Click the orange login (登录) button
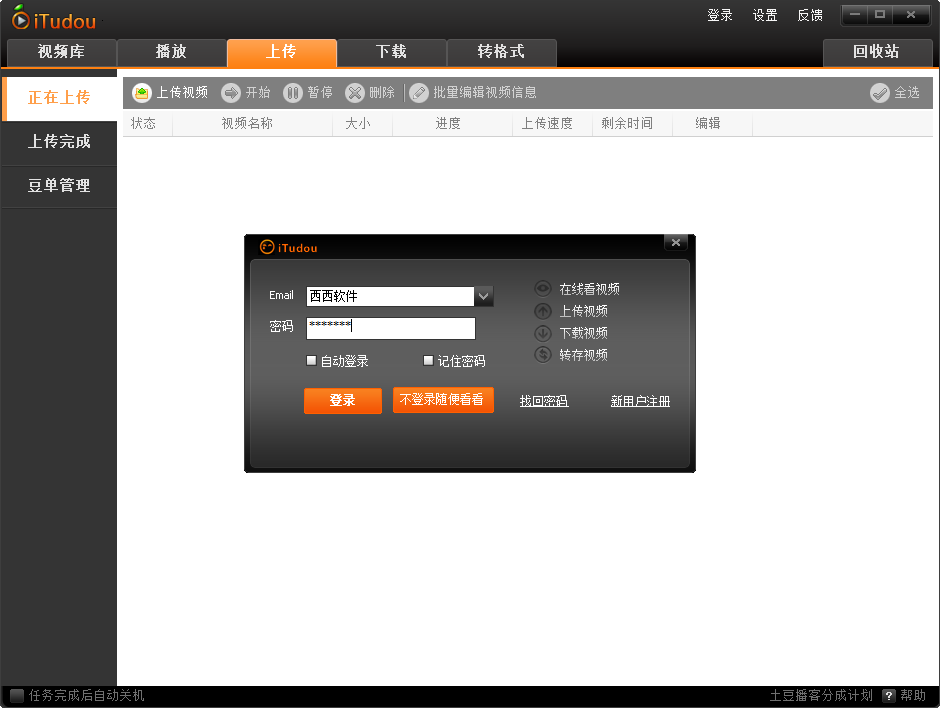This screenshot has width=940, height=708. coord(342,400)
